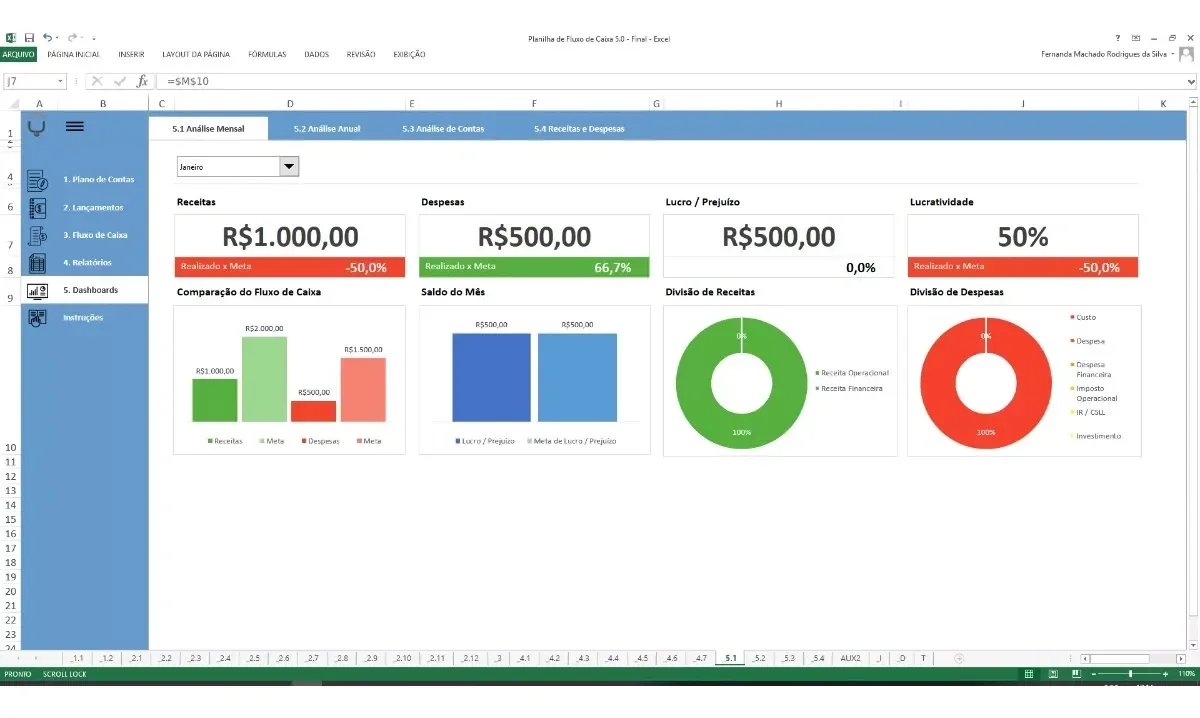Viewport: 1200px width, 718px height.
Task: Switch to Normal view in status bar
Action: [x=1029, y=675]
